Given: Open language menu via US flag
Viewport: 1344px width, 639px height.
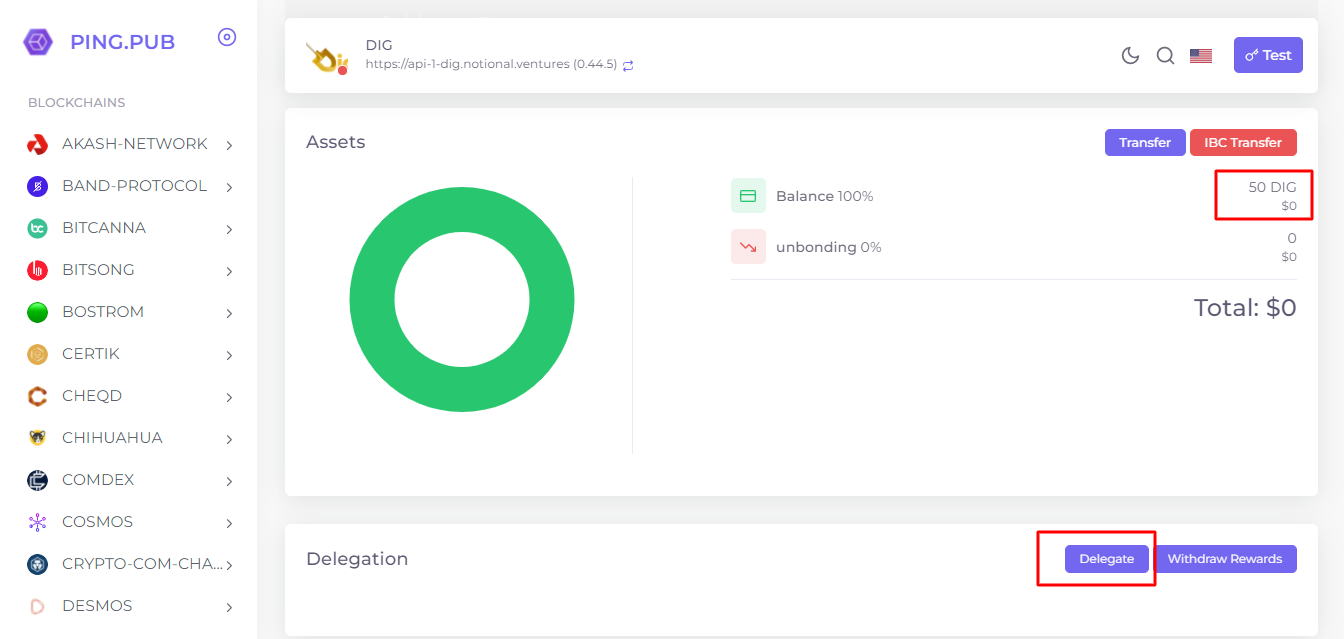Looking at the screenshot, I should 1201,56.
